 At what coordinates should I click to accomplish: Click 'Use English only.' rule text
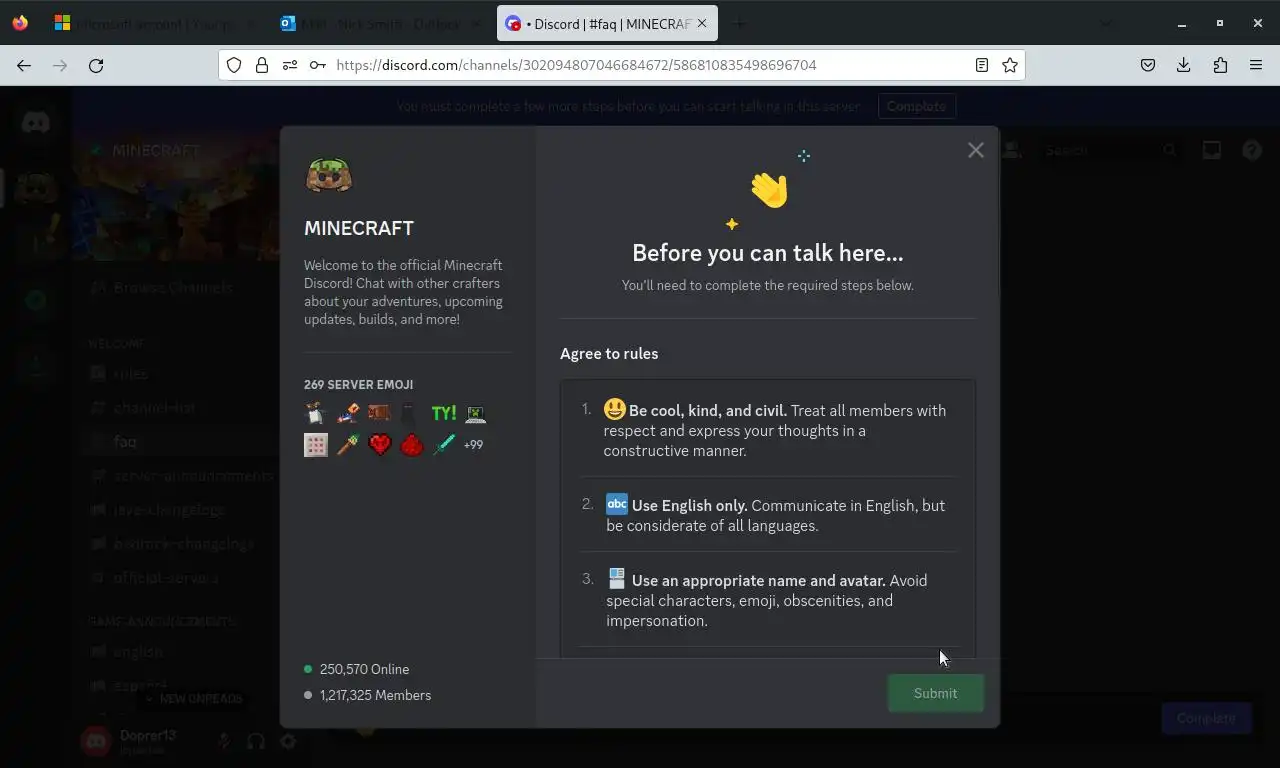690,505
